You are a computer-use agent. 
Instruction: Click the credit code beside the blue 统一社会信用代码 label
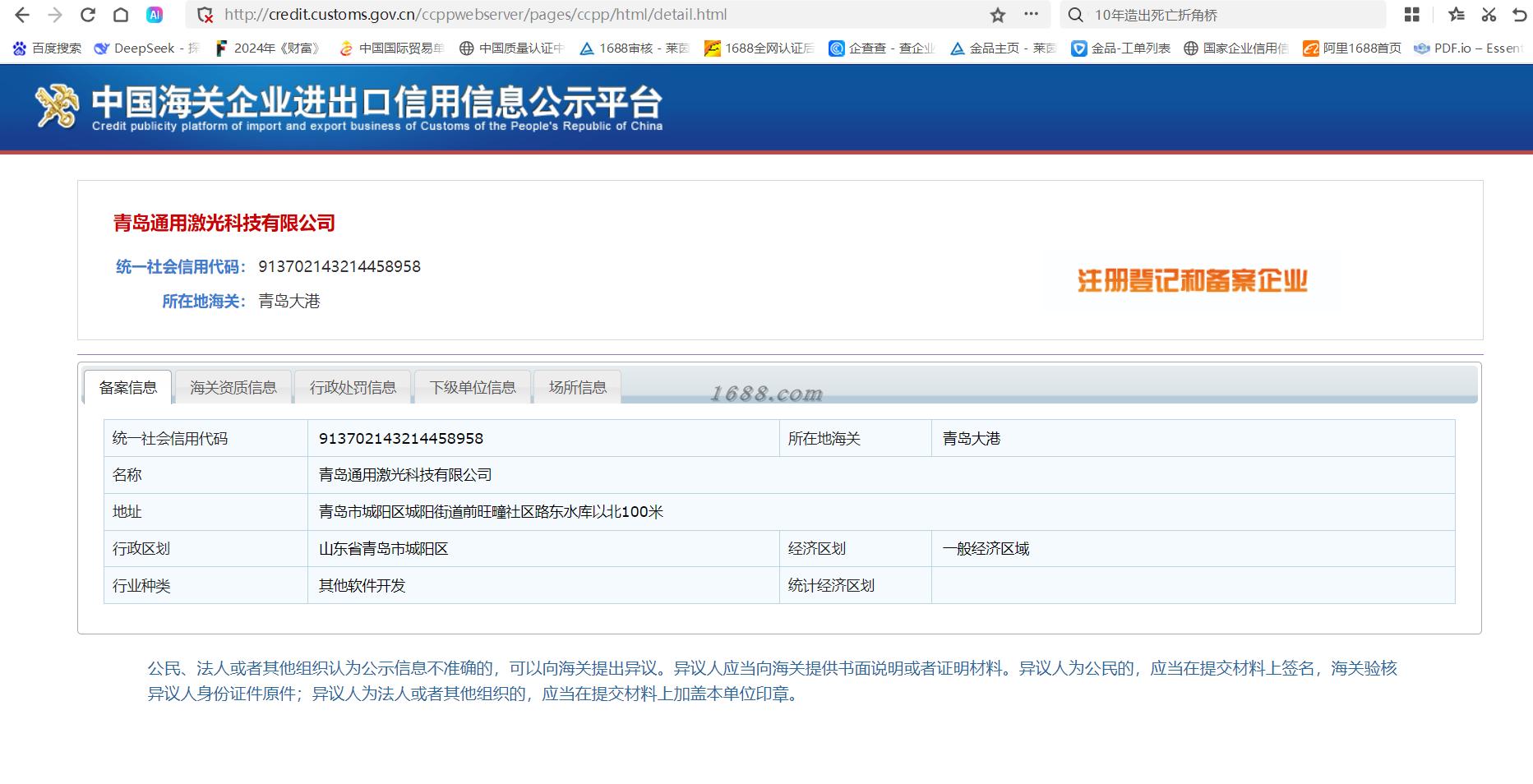pos(339,266)
